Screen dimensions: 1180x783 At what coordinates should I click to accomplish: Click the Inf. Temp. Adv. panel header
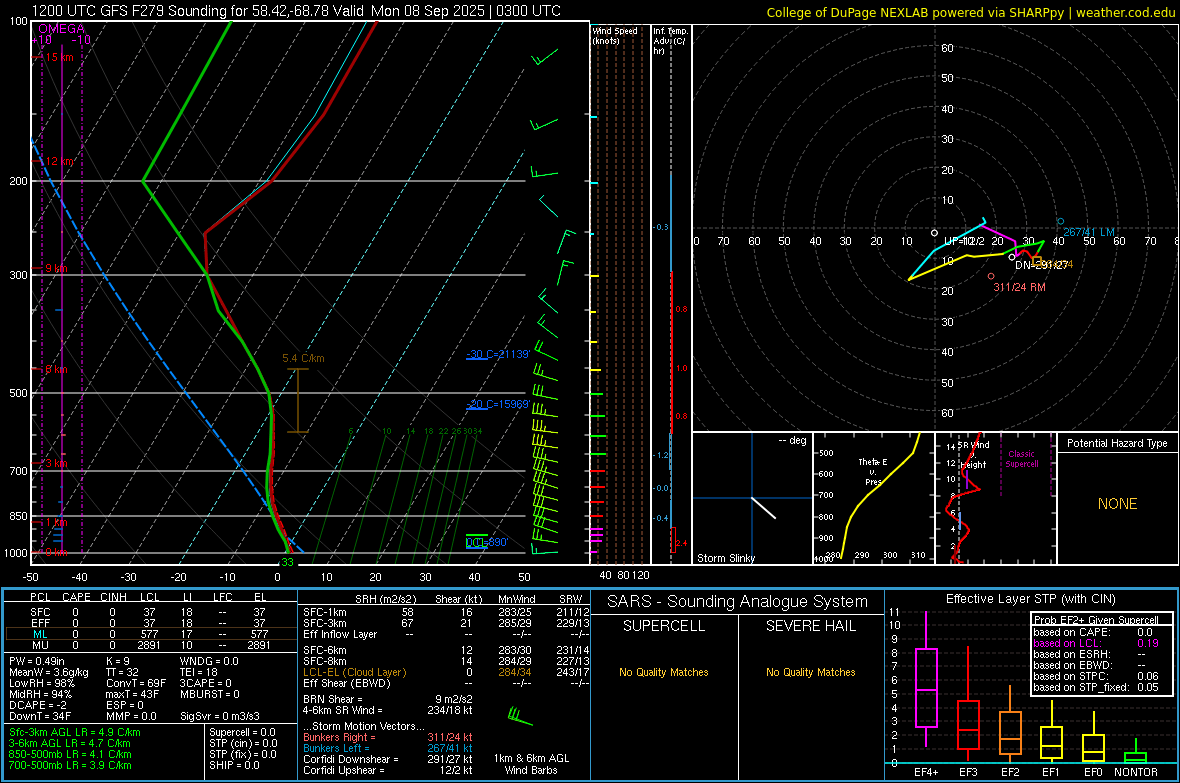tap(670, 41)
